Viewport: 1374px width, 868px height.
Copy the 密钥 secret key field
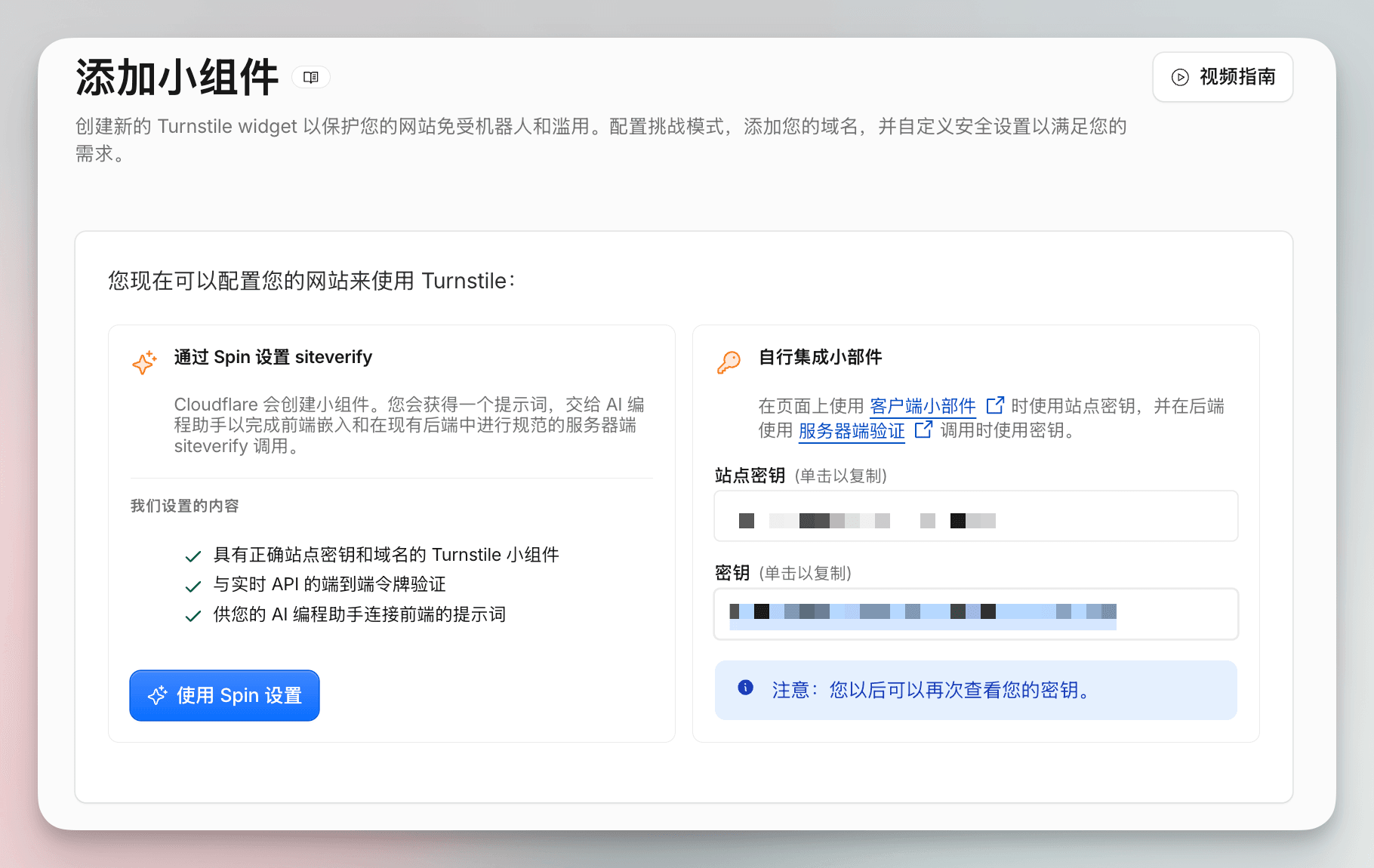[x=976, y=614]
